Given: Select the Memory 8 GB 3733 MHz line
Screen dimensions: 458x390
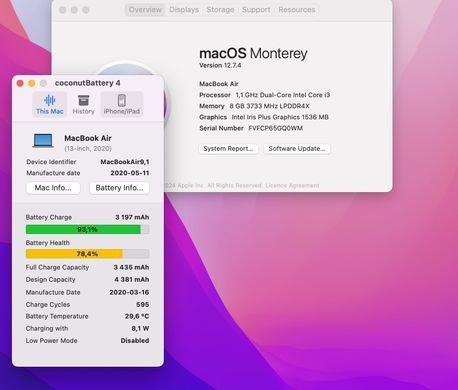Looking at the screenshot, I should click(x=254, y=106).
